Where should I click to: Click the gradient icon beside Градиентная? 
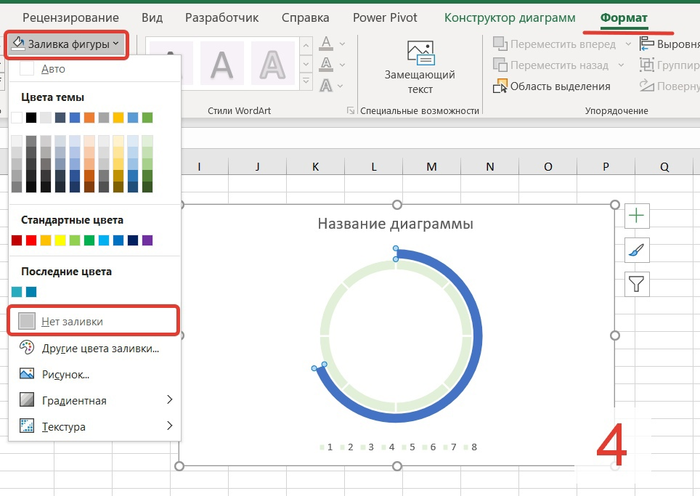click(x=27, y=400)
